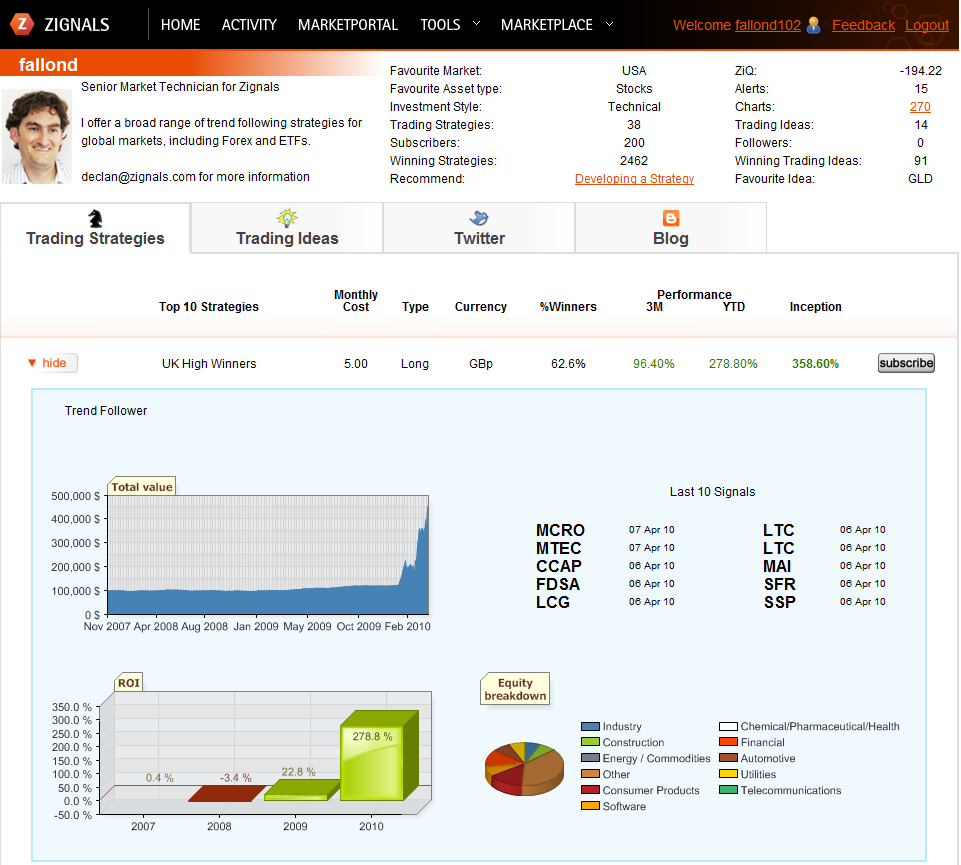Viewport: 961px width, 865px height.
Task: Click the 2008 negative ROI bar
Action: (227, 793)
